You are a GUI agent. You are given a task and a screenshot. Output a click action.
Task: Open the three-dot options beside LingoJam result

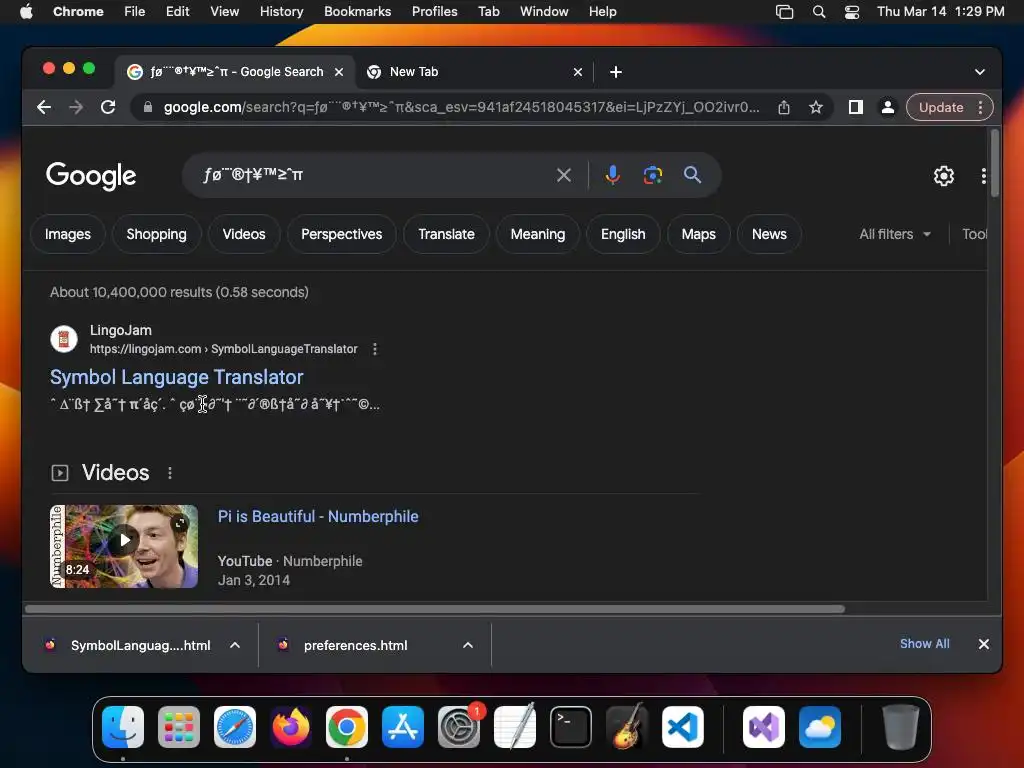[x=375, y=349]
